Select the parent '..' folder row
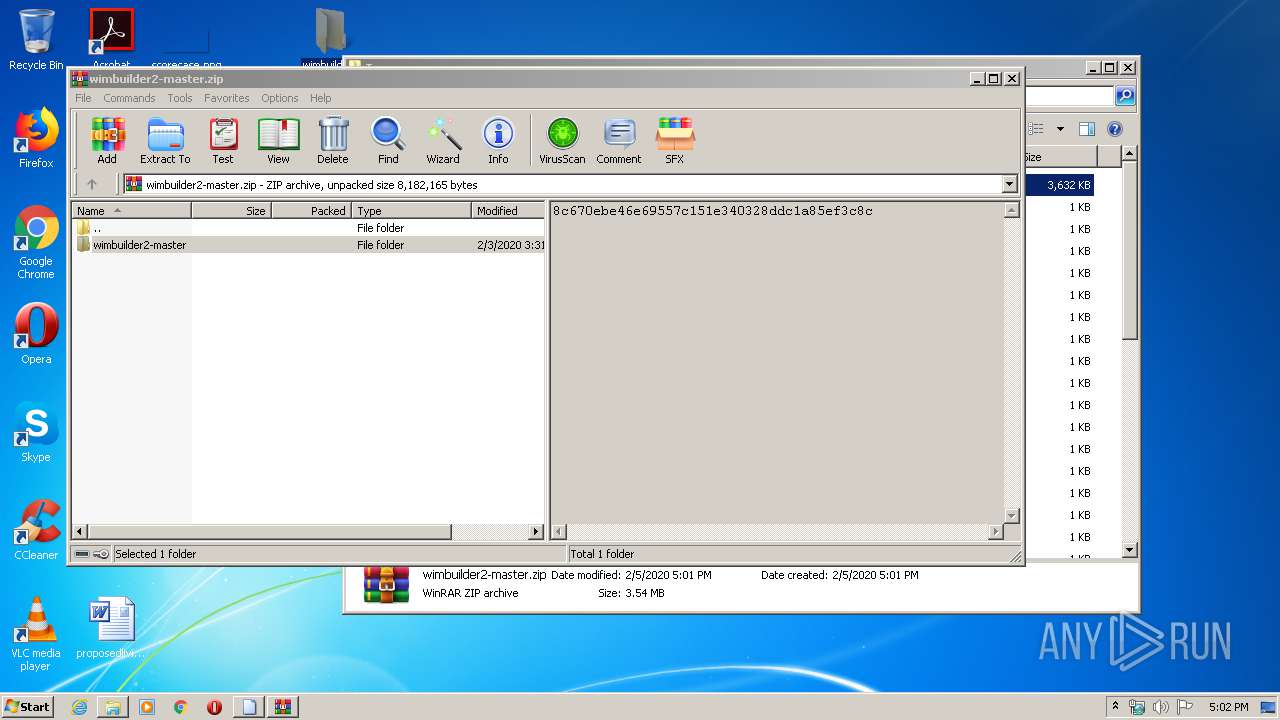The image size is (1280, 720). pyautogui.click(x=309, y=228)
